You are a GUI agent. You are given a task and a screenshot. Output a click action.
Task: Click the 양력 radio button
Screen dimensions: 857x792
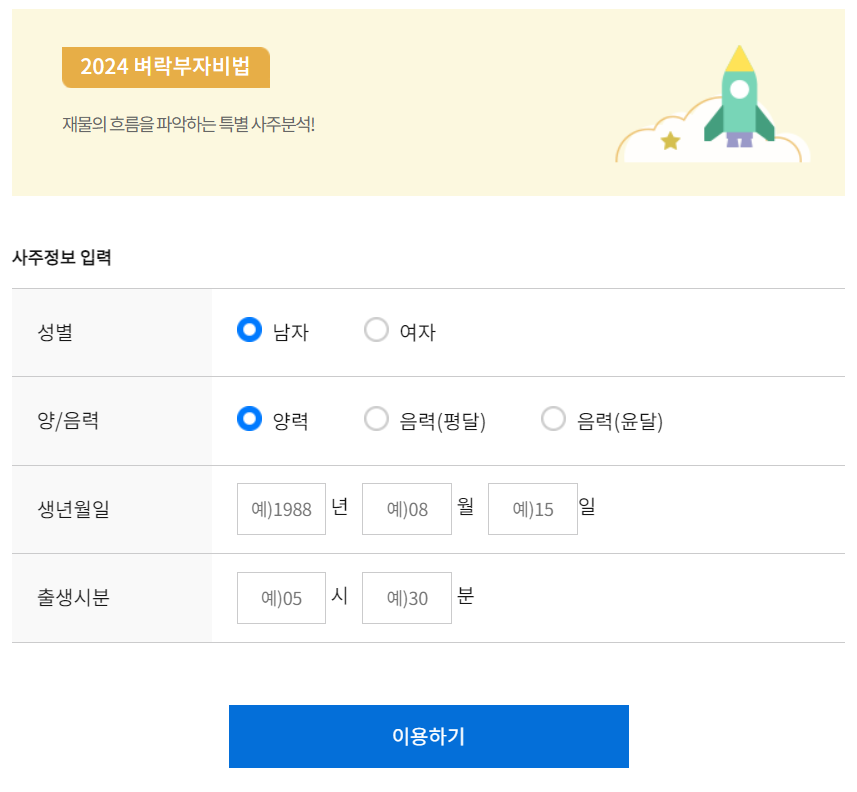pos(248,419)
